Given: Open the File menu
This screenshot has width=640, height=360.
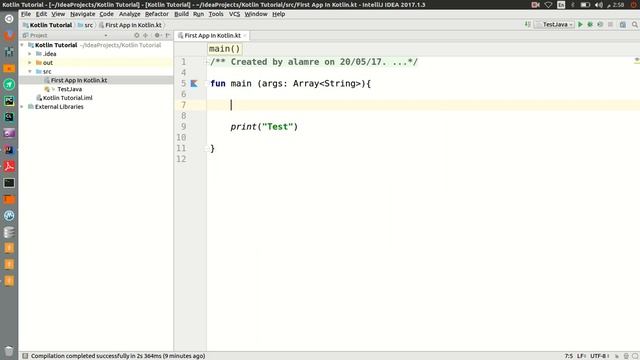Looking at the screenshot, I should click(x=26, y=14).
